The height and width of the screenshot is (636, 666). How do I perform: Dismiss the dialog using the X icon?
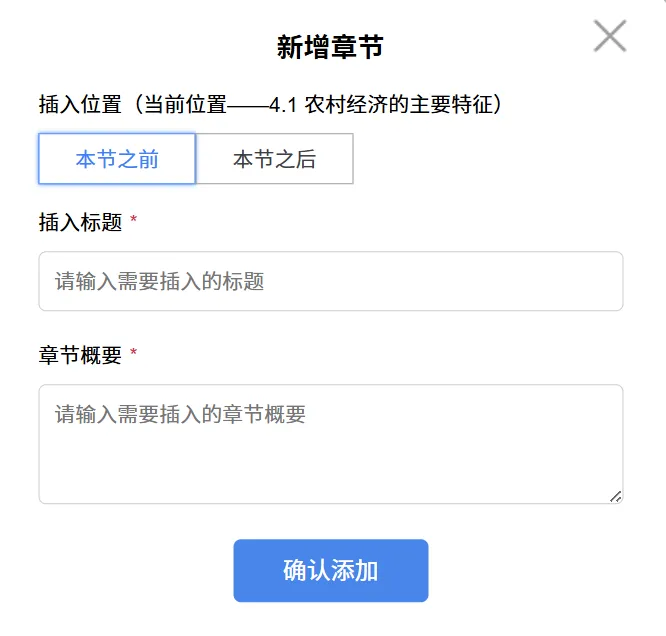point(609,36)
